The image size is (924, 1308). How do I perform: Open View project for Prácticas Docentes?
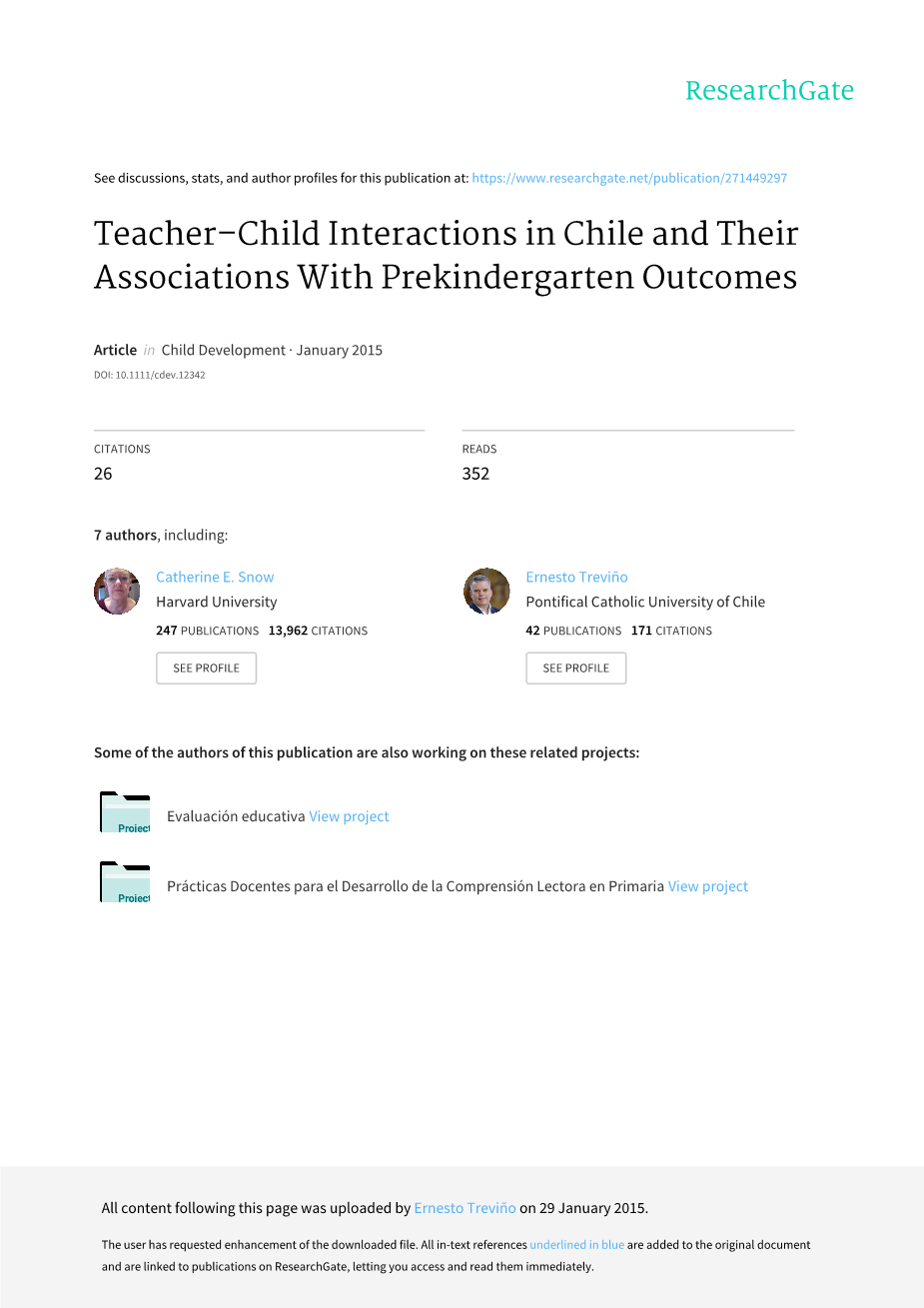707,886
